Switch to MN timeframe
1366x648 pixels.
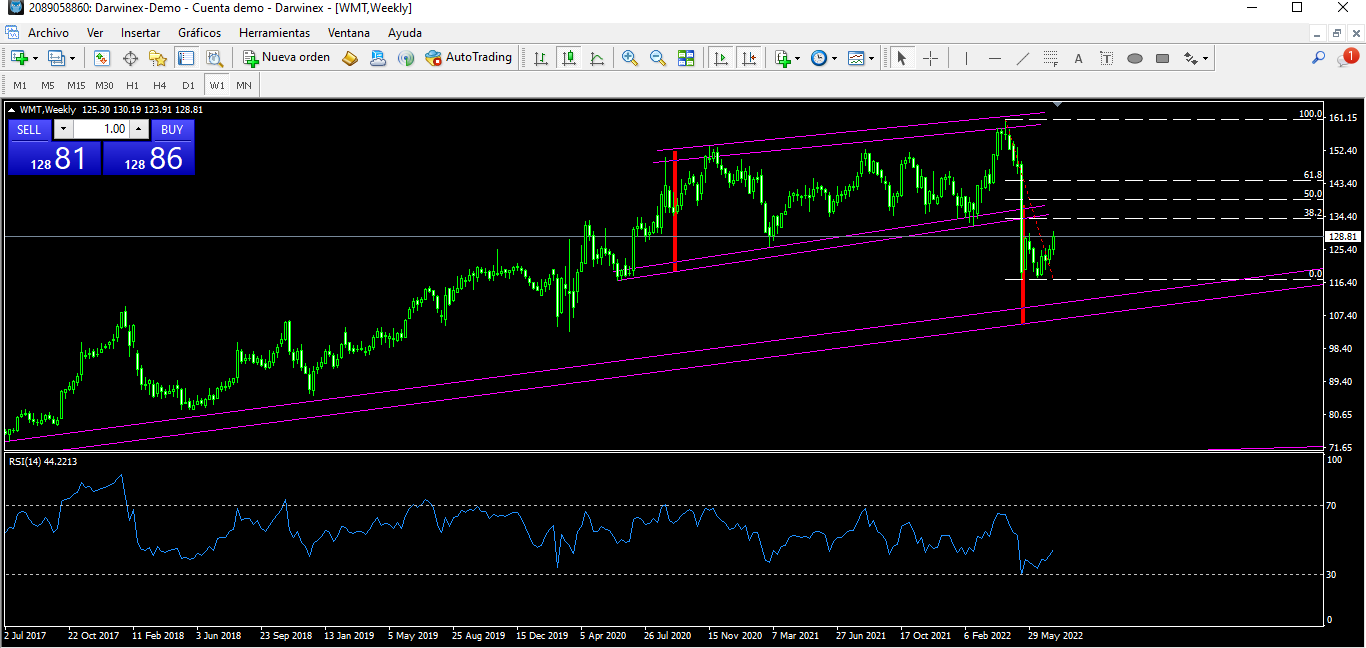[244, 85]
